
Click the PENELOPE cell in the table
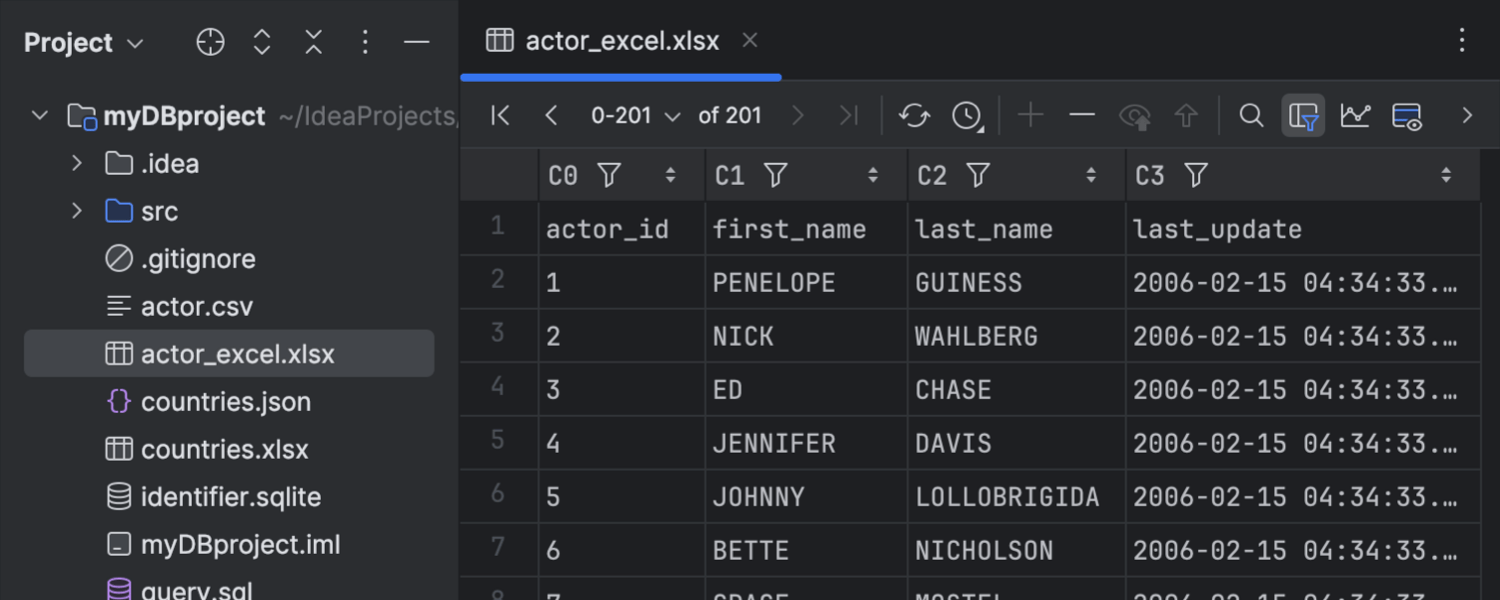[x=773, y=283]
